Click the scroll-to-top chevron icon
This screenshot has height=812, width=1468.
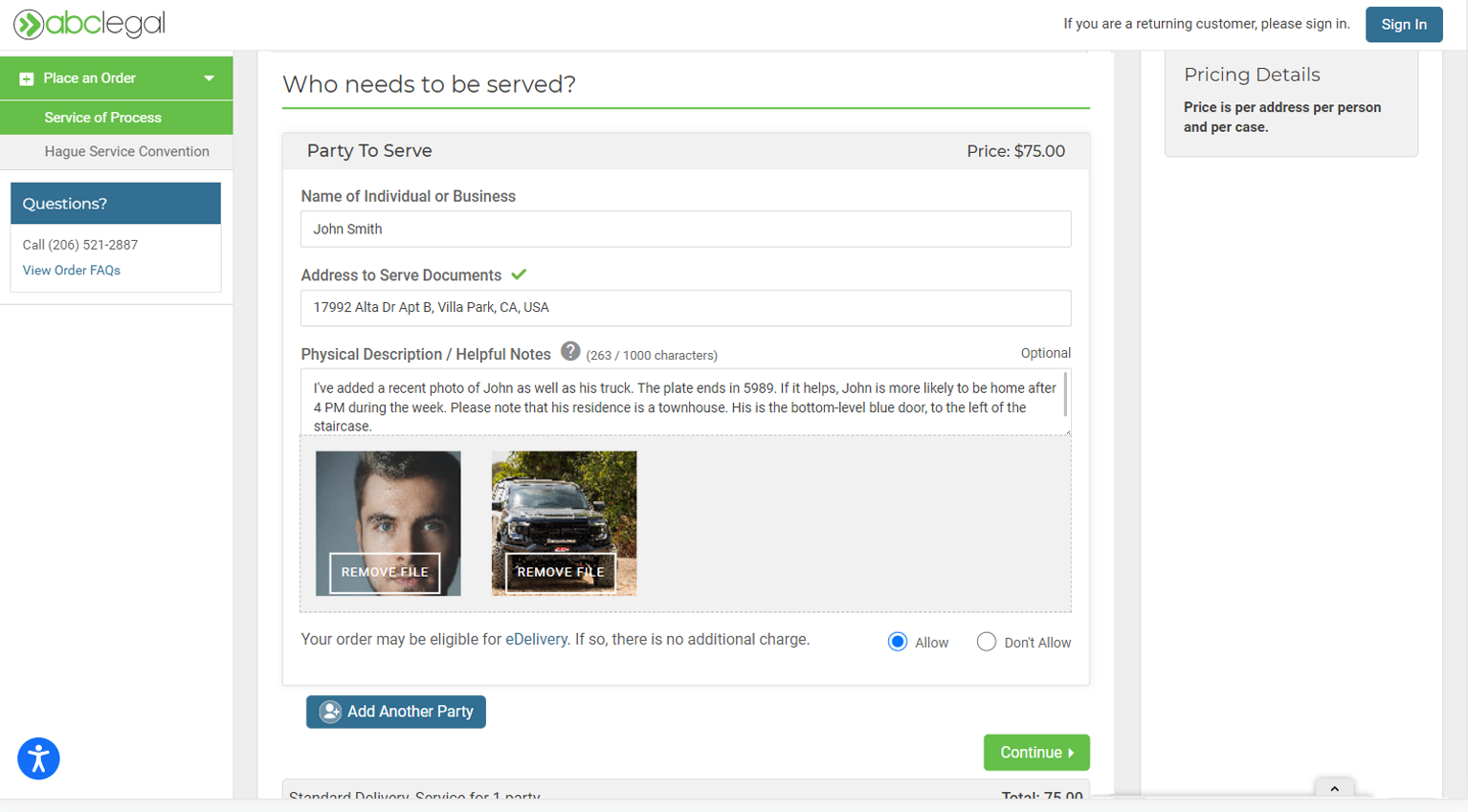tap(1334, 788)
